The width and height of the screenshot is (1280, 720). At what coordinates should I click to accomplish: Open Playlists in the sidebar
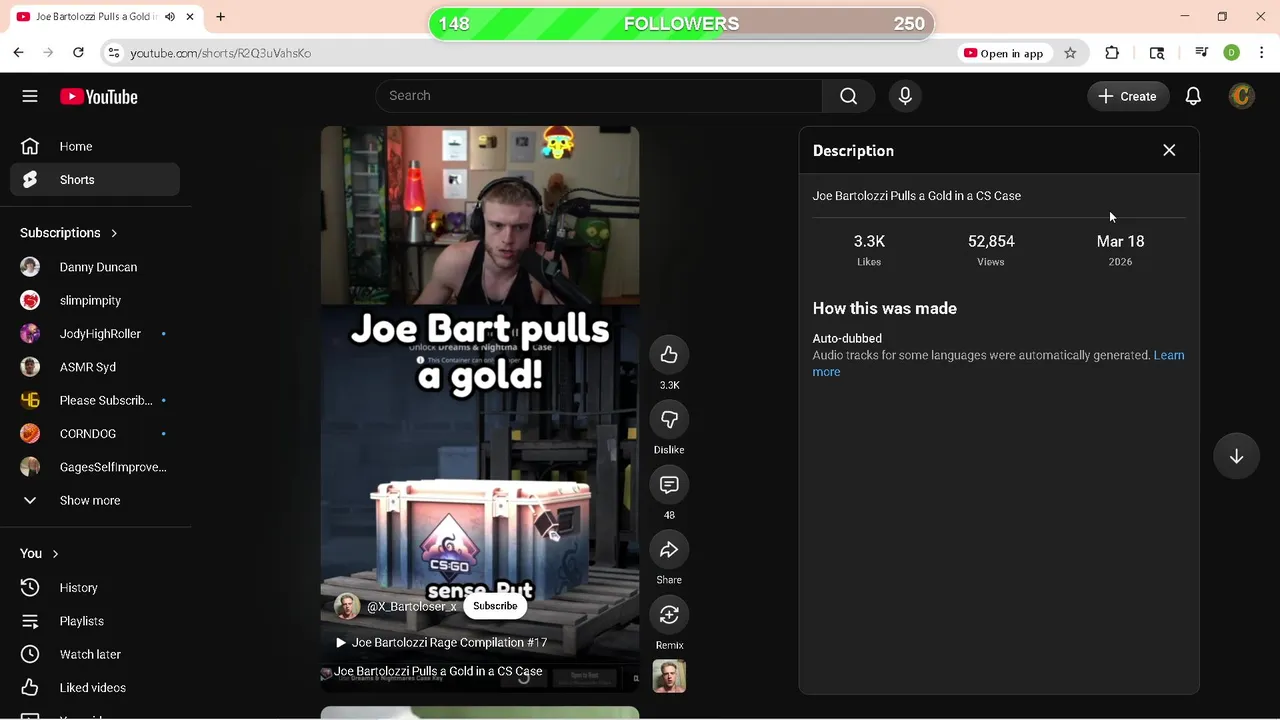coord(95,621)
